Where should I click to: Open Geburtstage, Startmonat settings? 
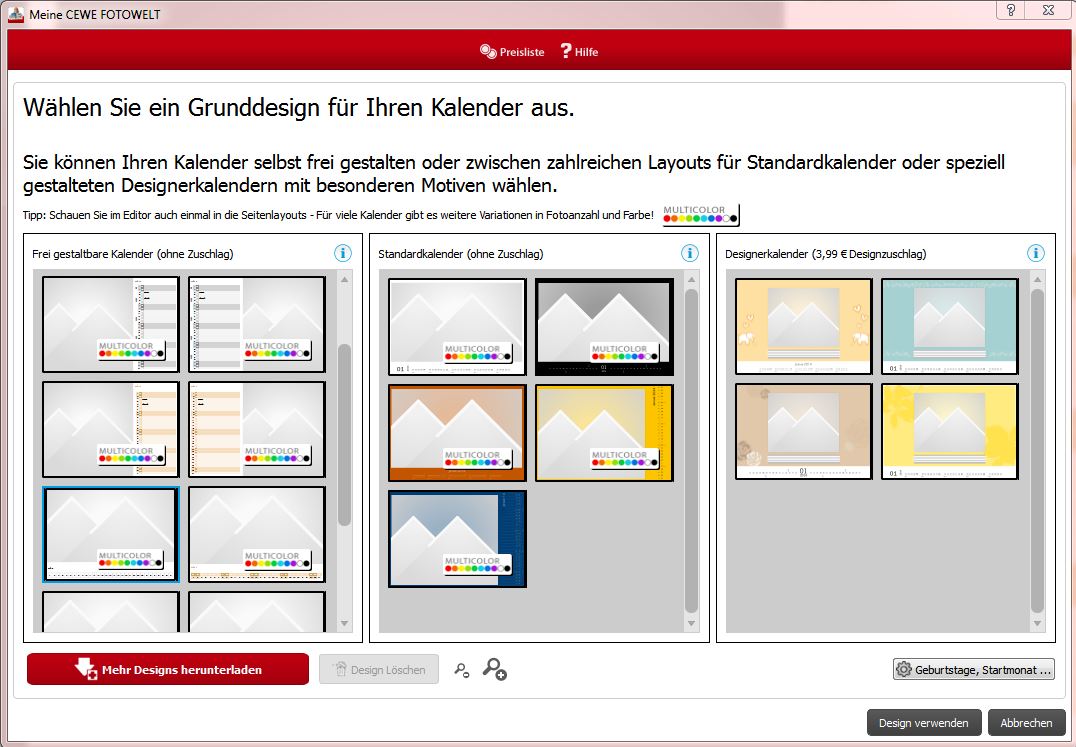[973, 669]
